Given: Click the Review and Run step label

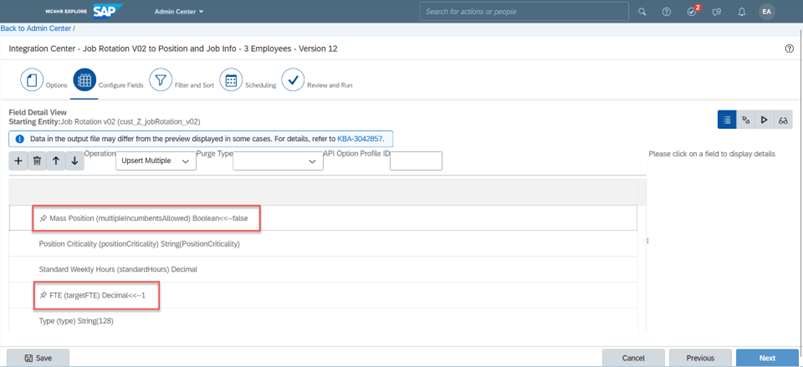Looking at the screenshot, I should [330, 85].
